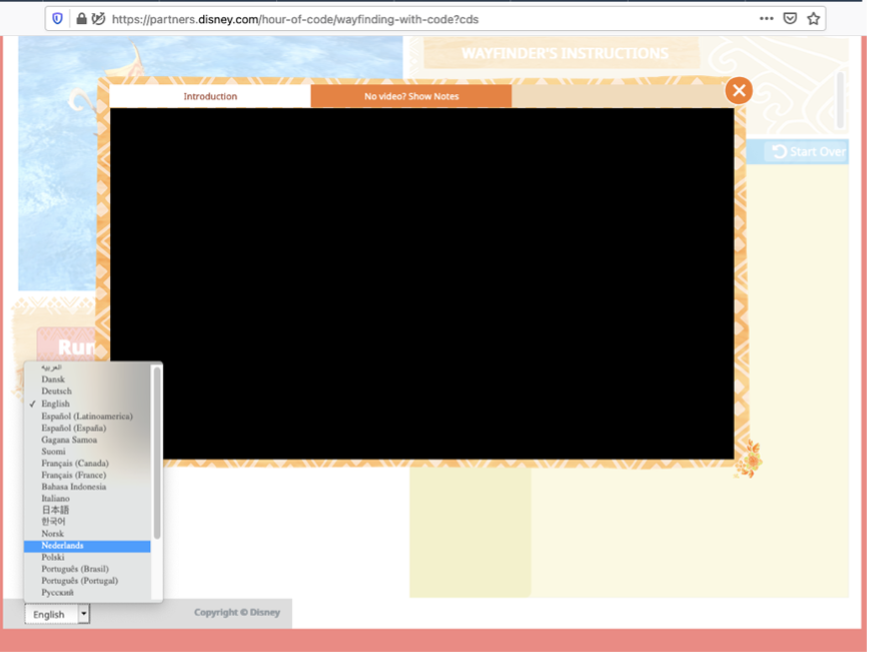Click the black video player area

click(422, 283)
